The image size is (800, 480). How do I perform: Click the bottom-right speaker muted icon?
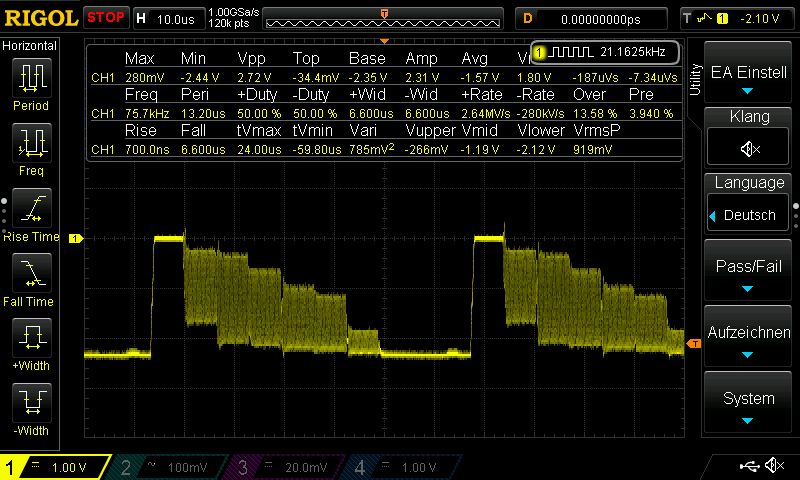(774, 466)
